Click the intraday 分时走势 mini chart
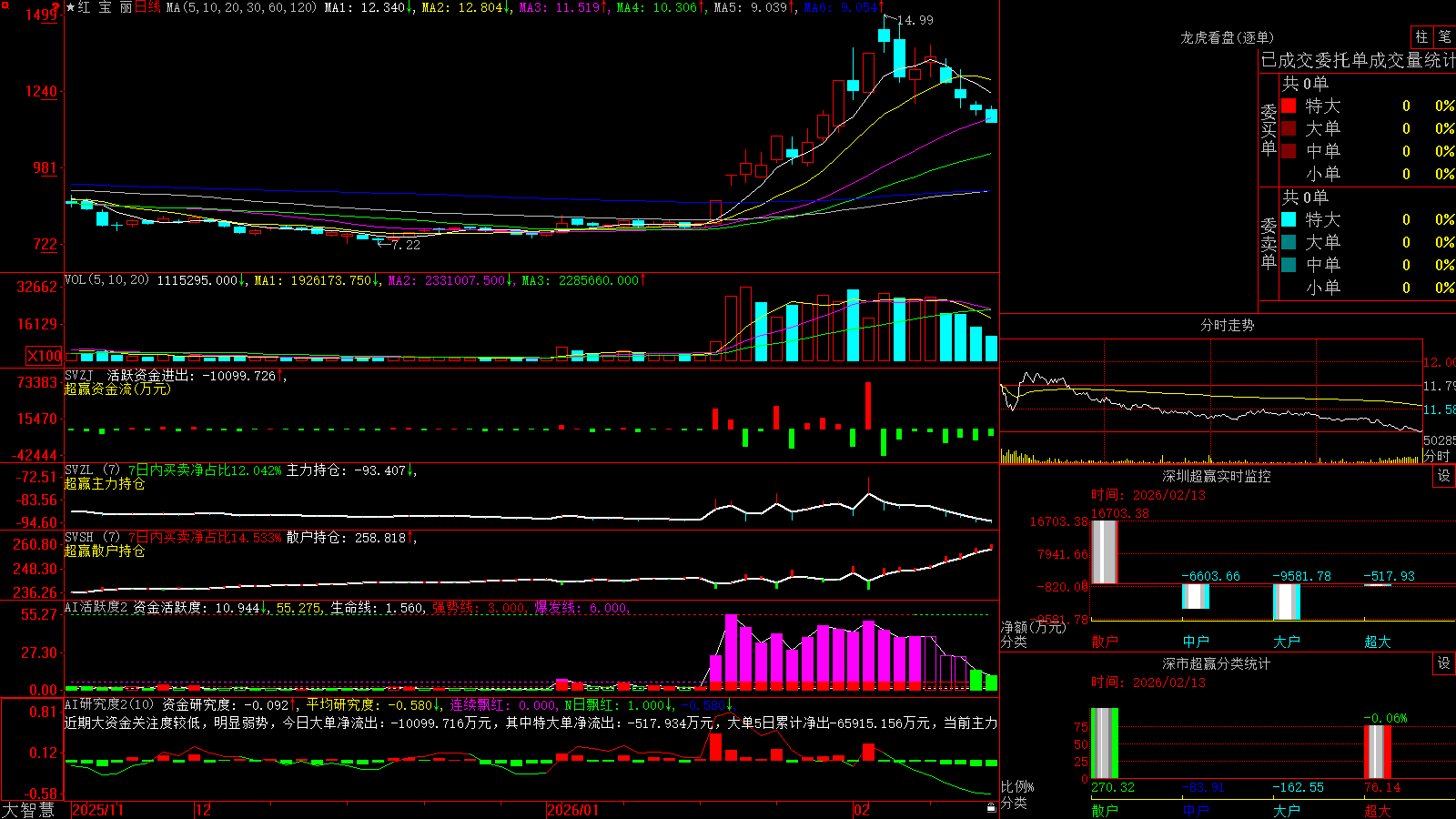 coord(1211,400)
